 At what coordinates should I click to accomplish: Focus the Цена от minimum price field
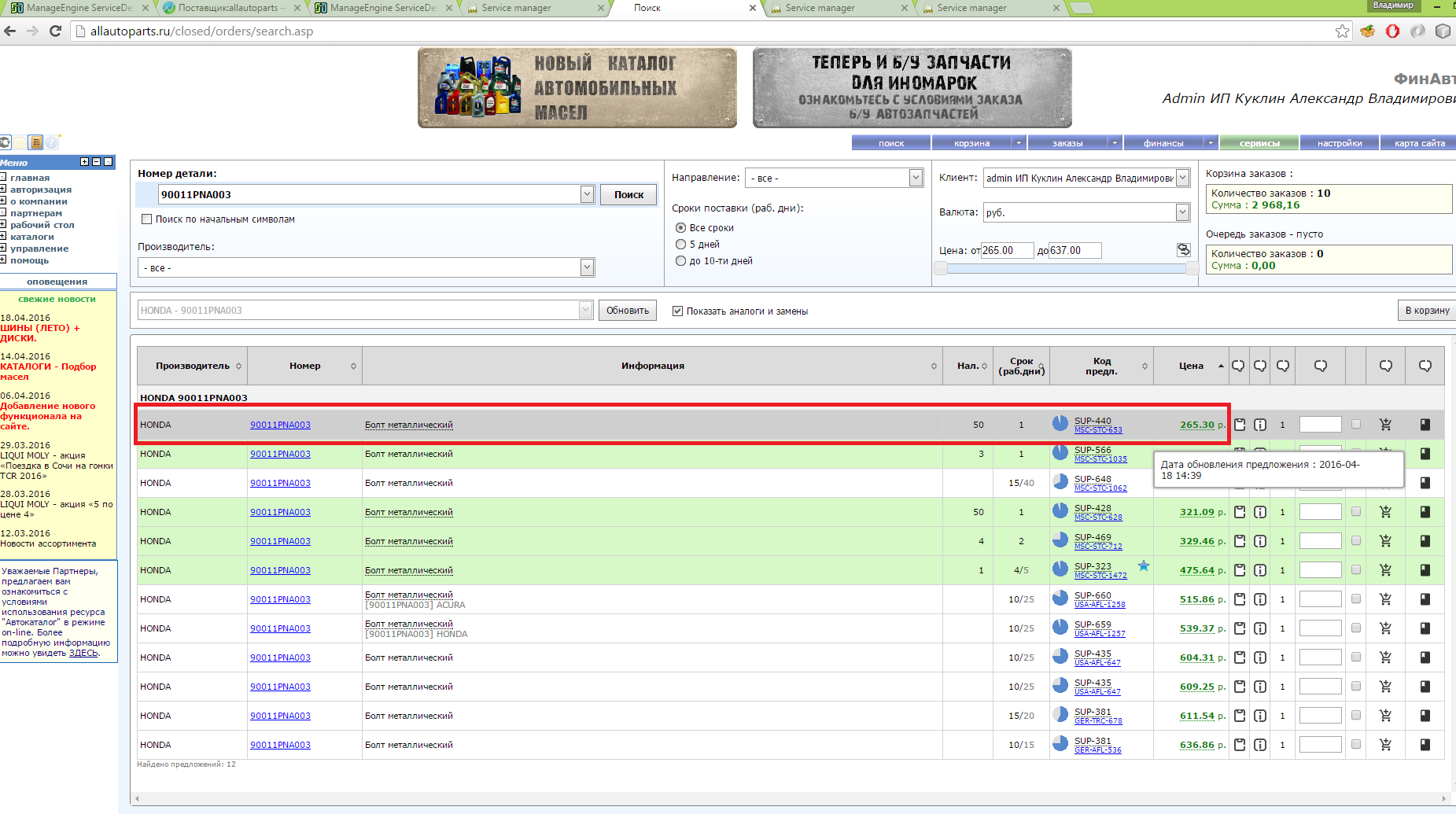[1008, 250]
